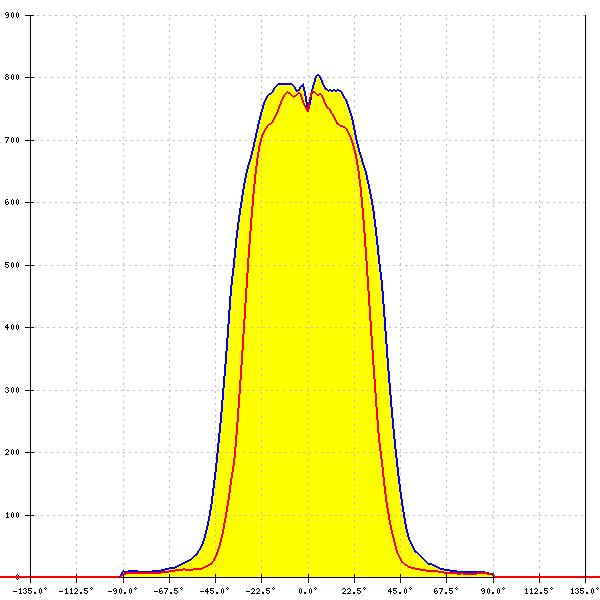Click the -135.0° x-axis label

tap(30, 591)
